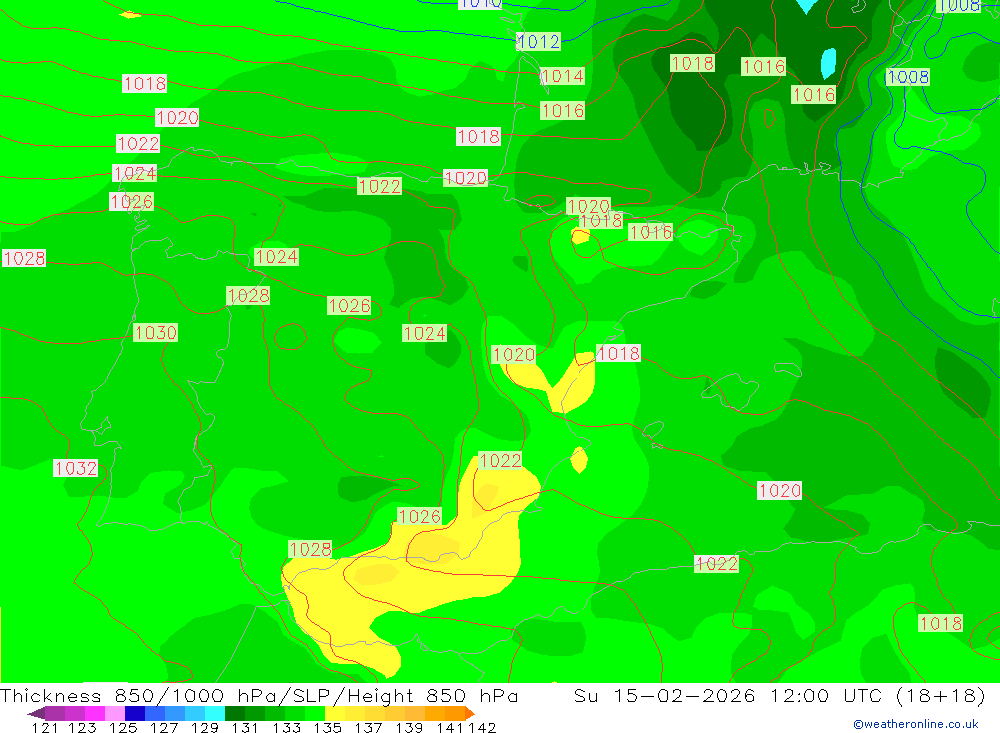Viewport: 1000px width, 733px height.
Task: Click the legend value 121
Action: (x=45, y=727)
